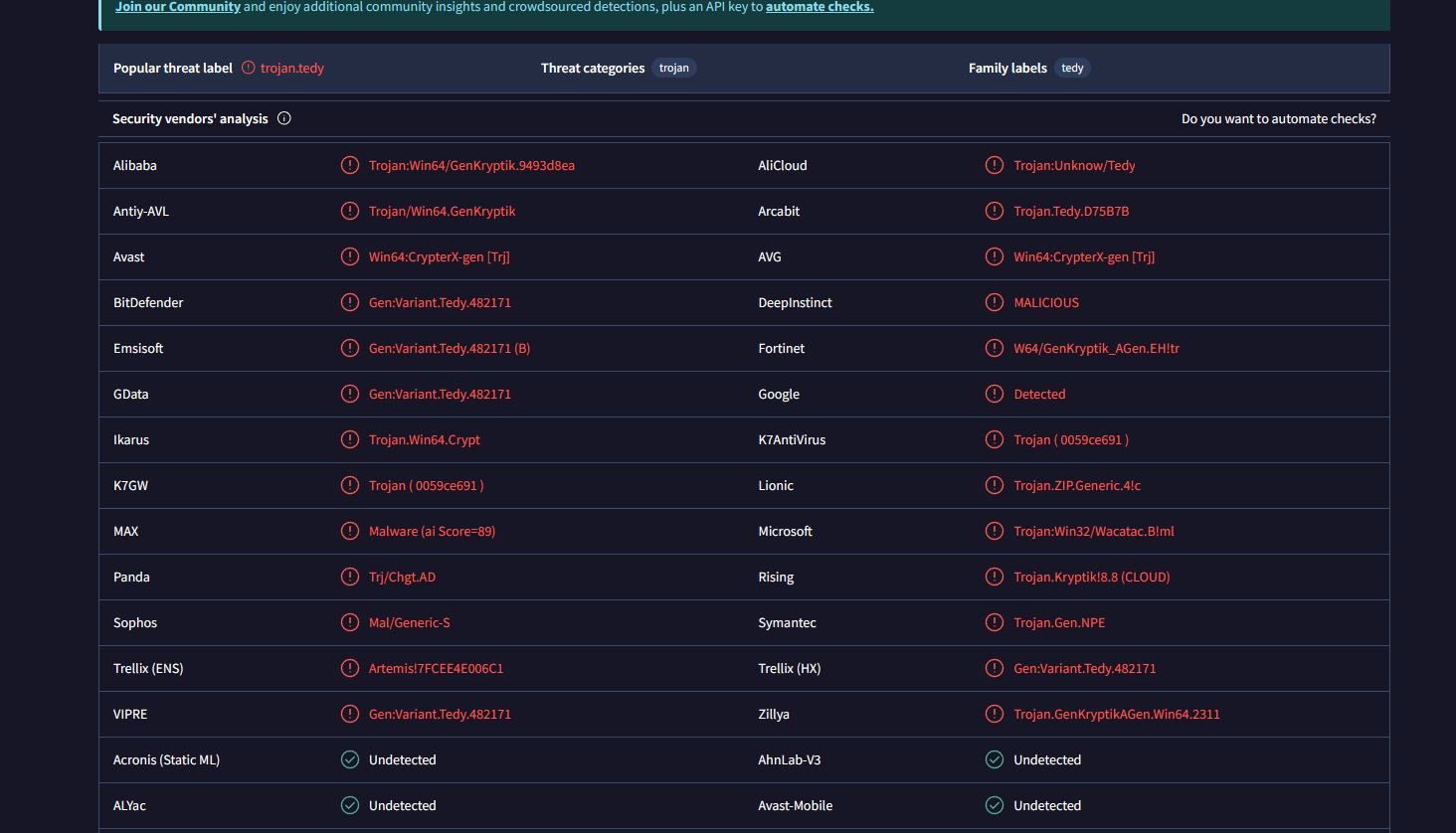Select Trojan.GenKryptikAGen.Win64.2311 Zillya result
Viewport: 1456px width, 833px height.
tap(1117, 714)
